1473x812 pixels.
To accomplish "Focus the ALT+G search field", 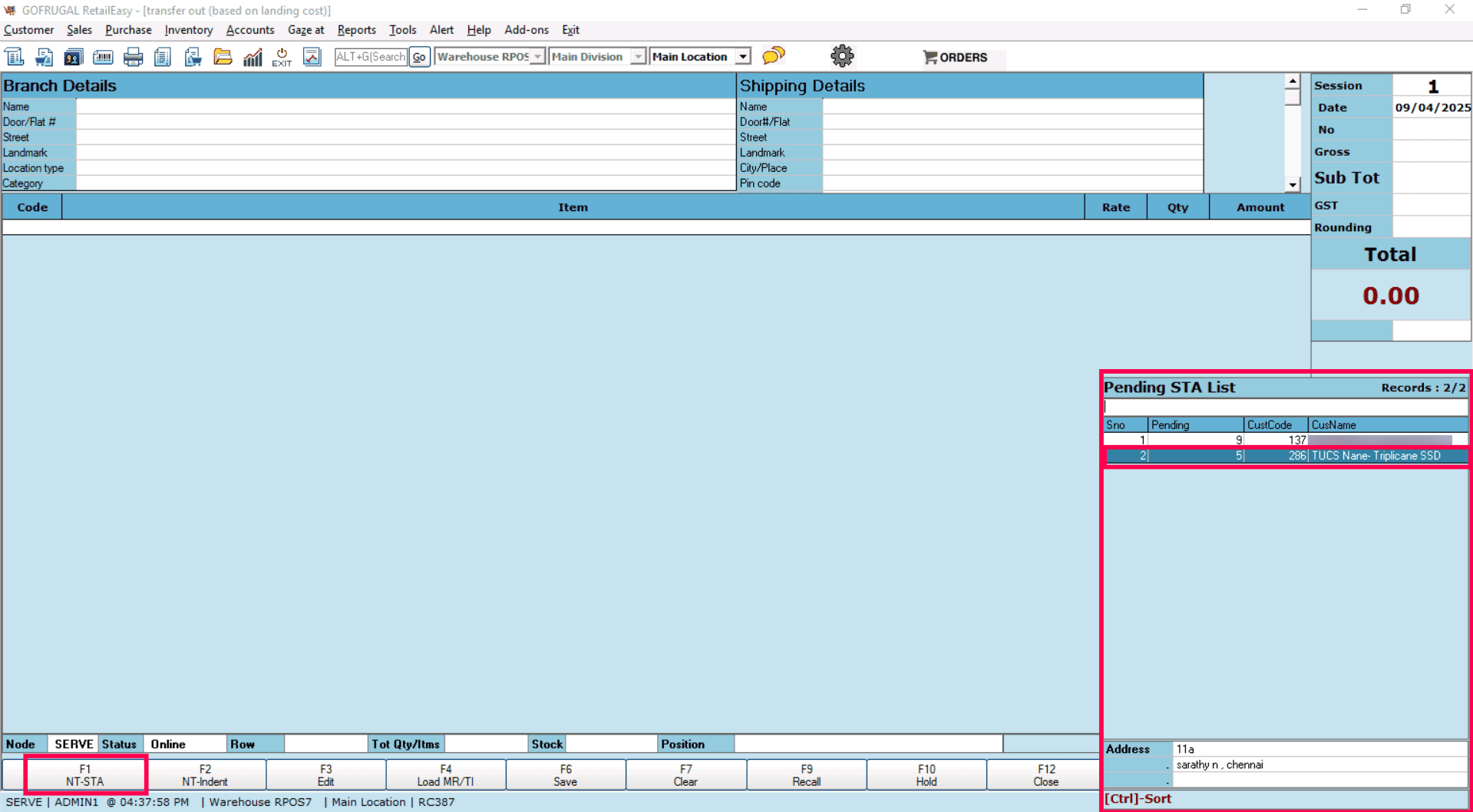I will 371,57.
